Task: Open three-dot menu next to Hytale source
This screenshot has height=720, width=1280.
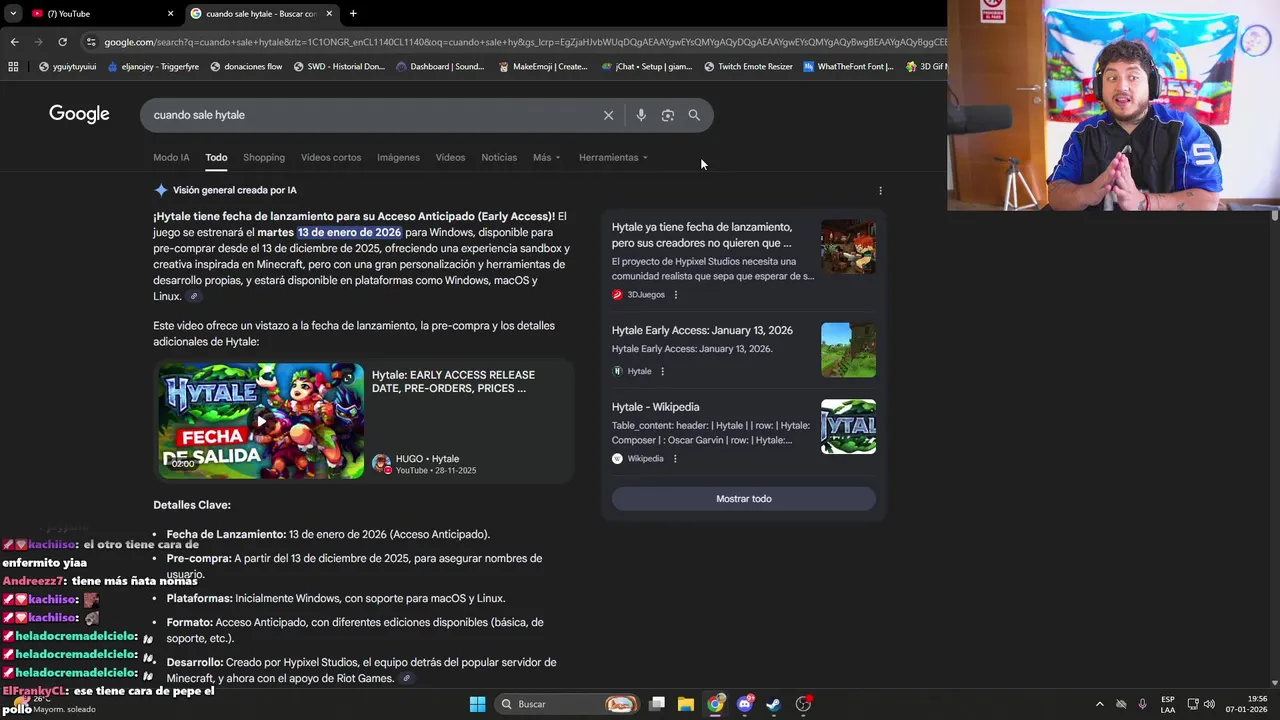Action: point(662,371)
